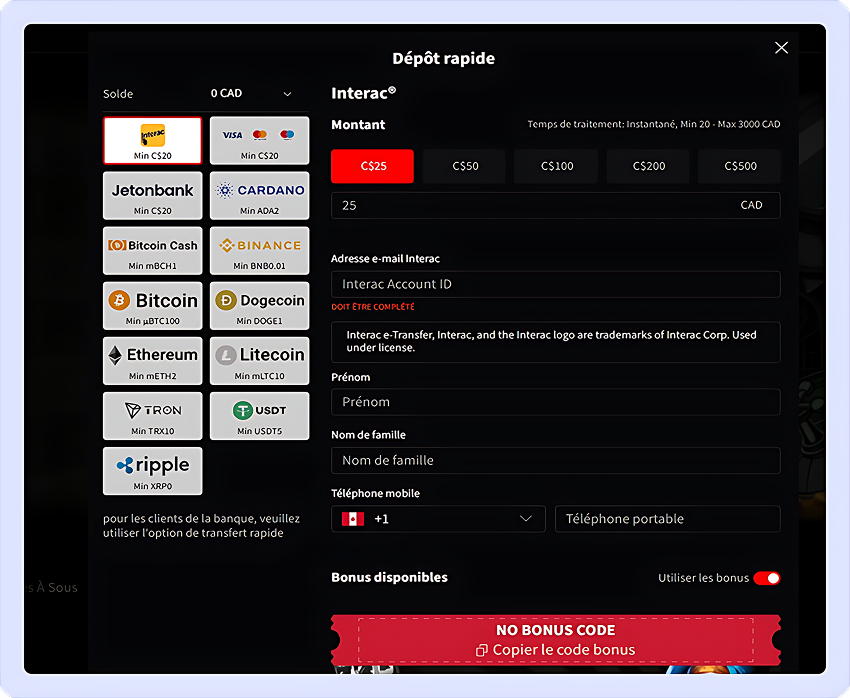Click the Interac trademark notice text
The height and width of the screenshot is (698, 850).
click(551, 341)
